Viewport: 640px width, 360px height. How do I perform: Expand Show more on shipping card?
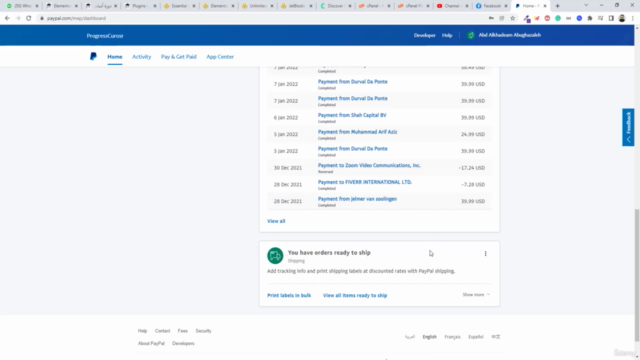476,295
